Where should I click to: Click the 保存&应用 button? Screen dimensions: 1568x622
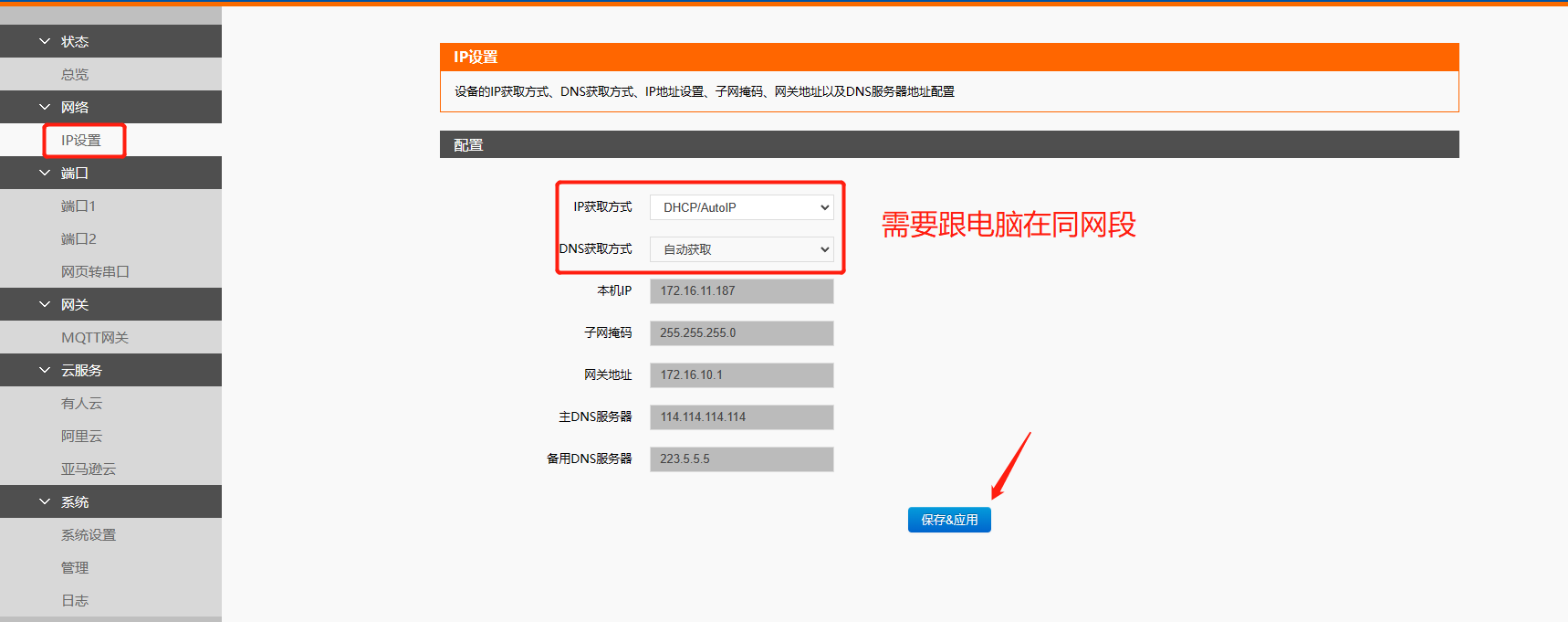(x=949, y=520)
